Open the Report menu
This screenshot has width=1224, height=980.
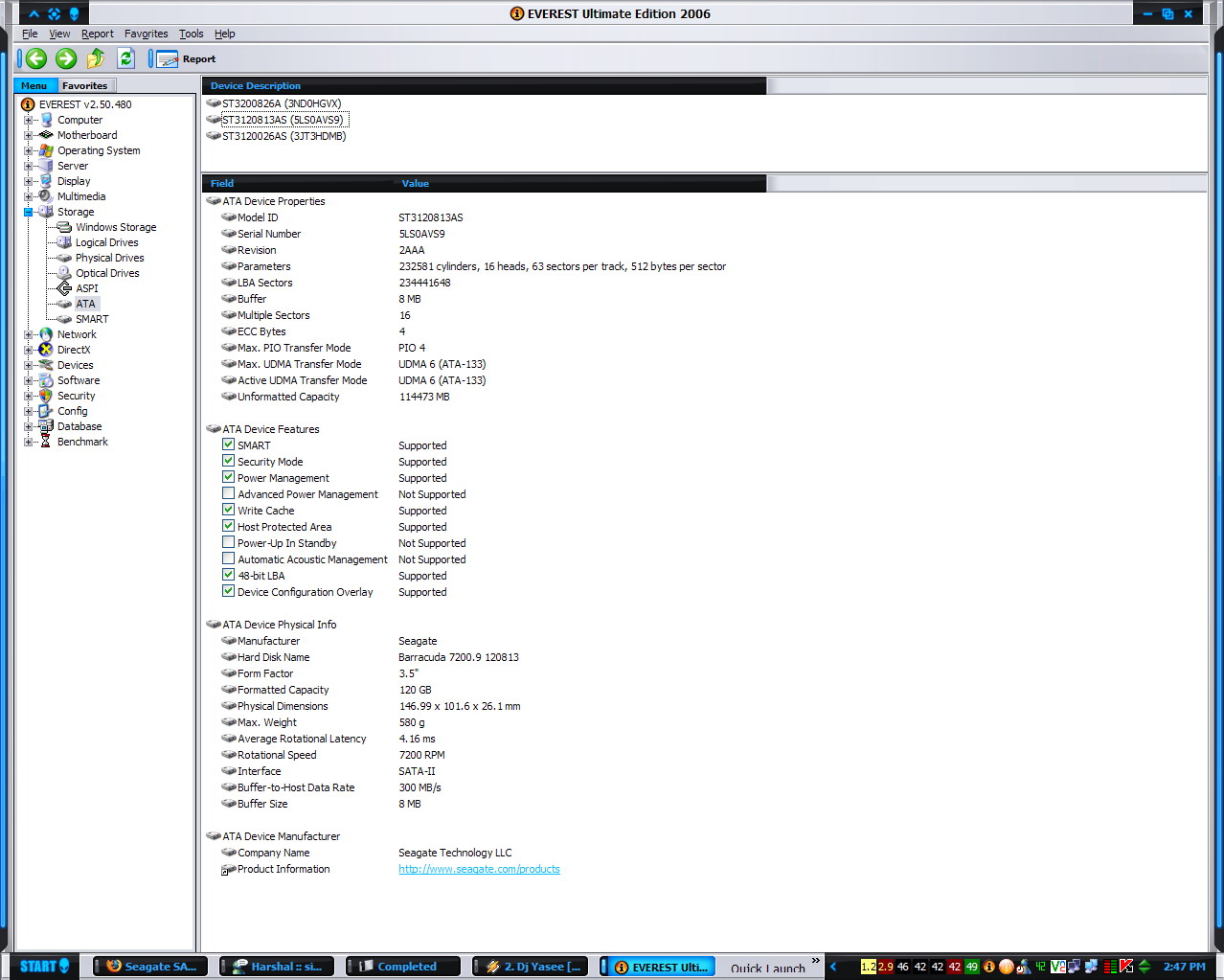98,34
